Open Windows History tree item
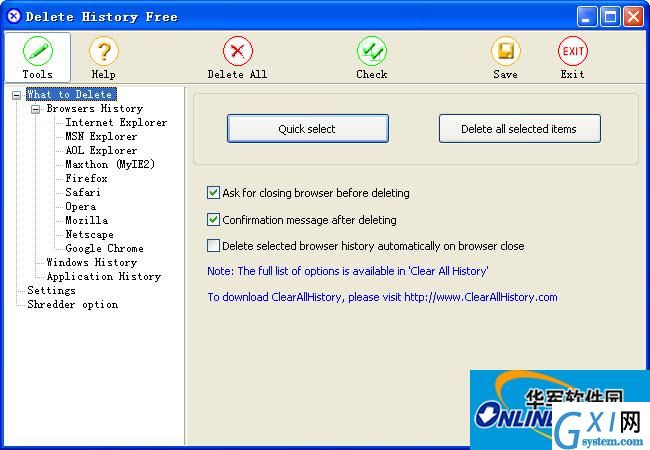This screenshot has height=450, width=650. coord(92,263)
